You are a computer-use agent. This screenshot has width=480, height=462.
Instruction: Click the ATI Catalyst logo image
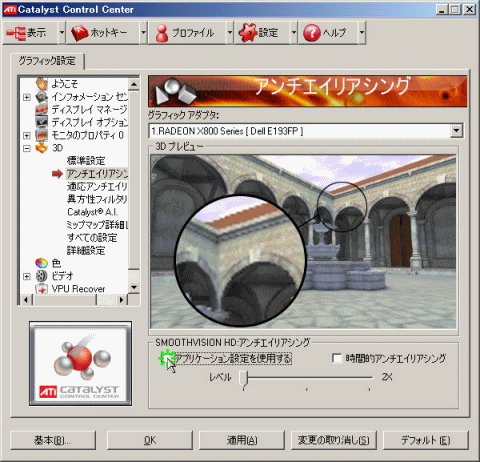(80, 364)
